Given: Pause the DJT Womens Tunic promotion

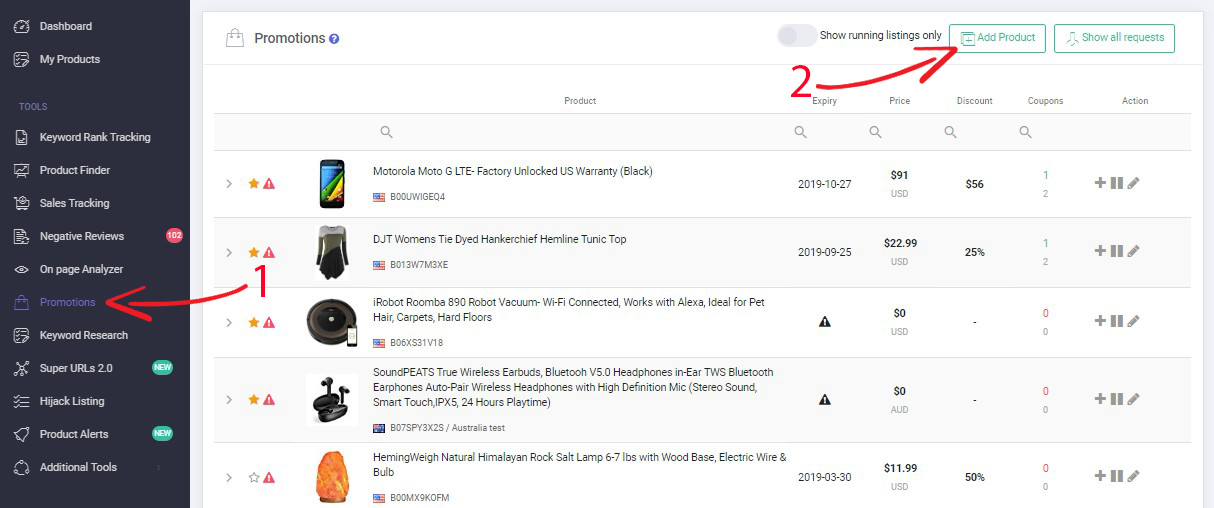Looking at the screenshot, I should (x=1116, y=251).
